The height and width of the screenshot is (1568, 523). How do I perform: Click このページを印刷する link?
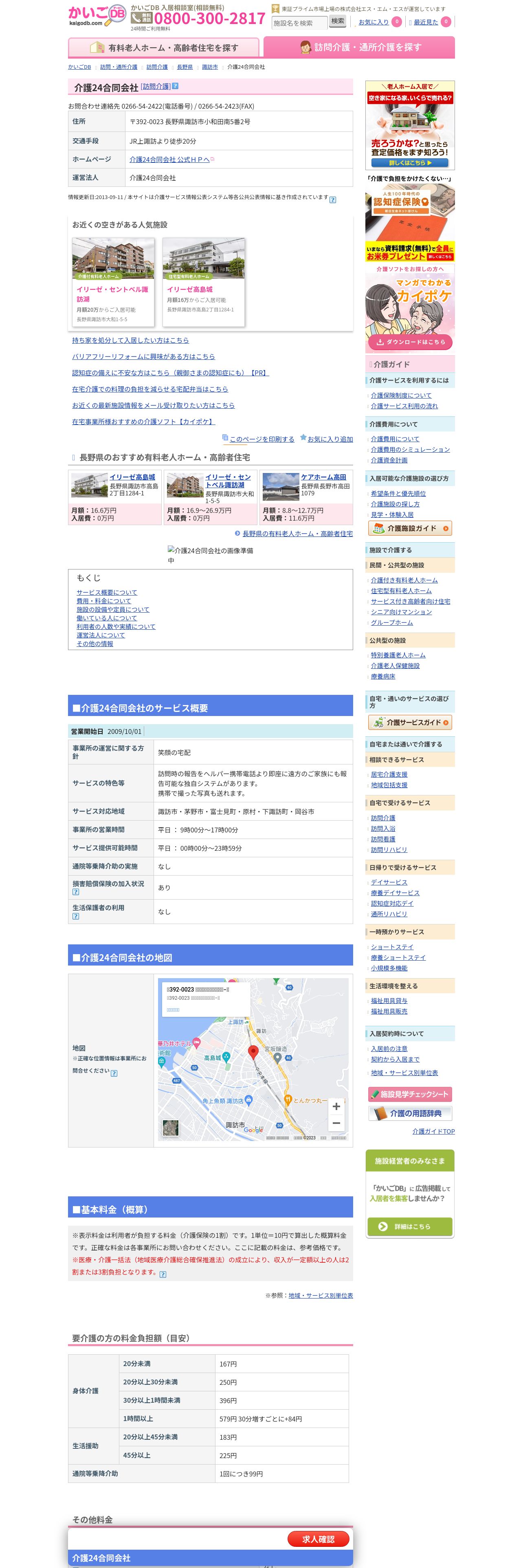pyautogui.click(x=262, y=439)
